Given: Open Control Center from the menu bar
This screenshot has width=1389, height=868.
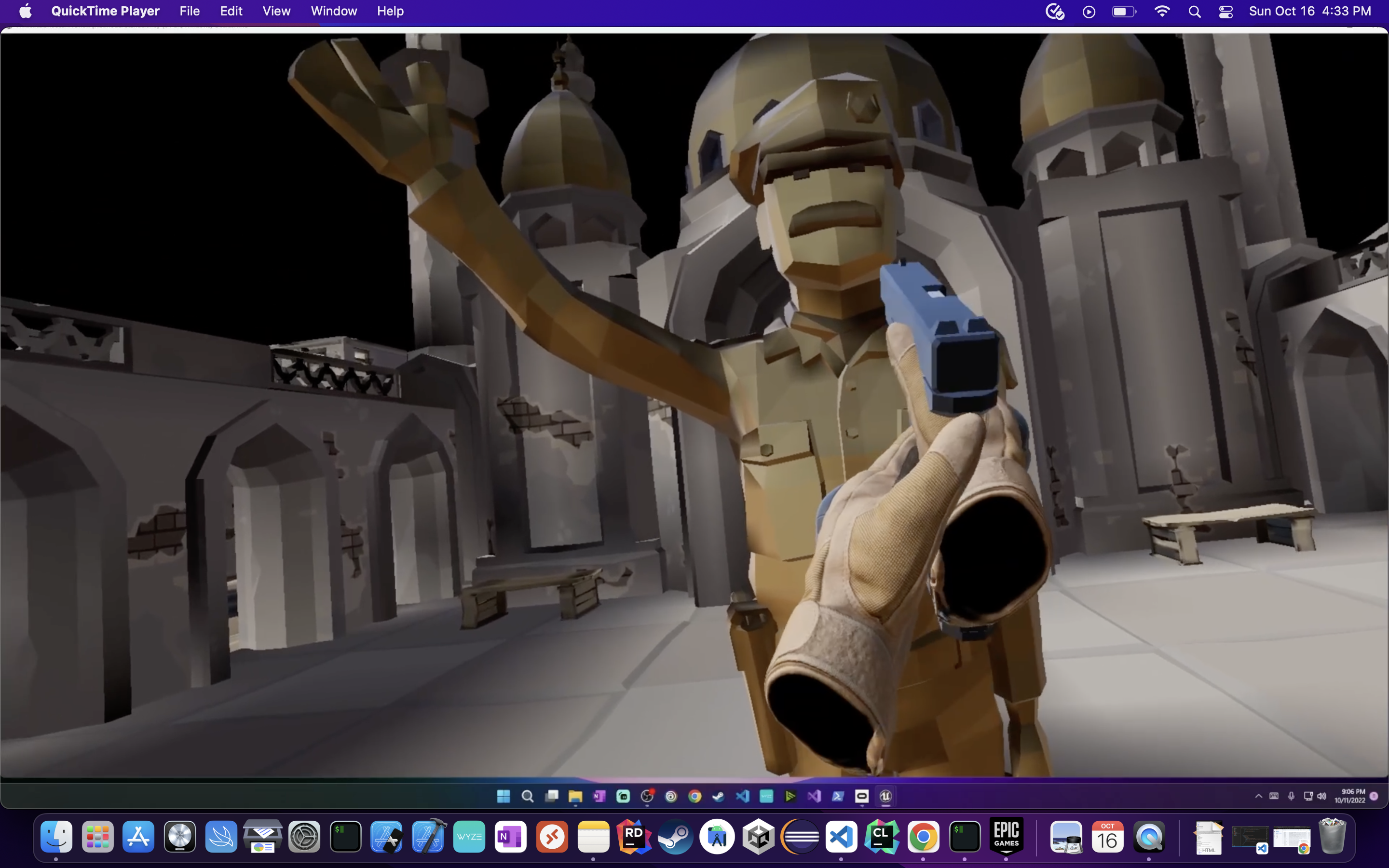Looking at the screenshot, I should coord(1226,12).
